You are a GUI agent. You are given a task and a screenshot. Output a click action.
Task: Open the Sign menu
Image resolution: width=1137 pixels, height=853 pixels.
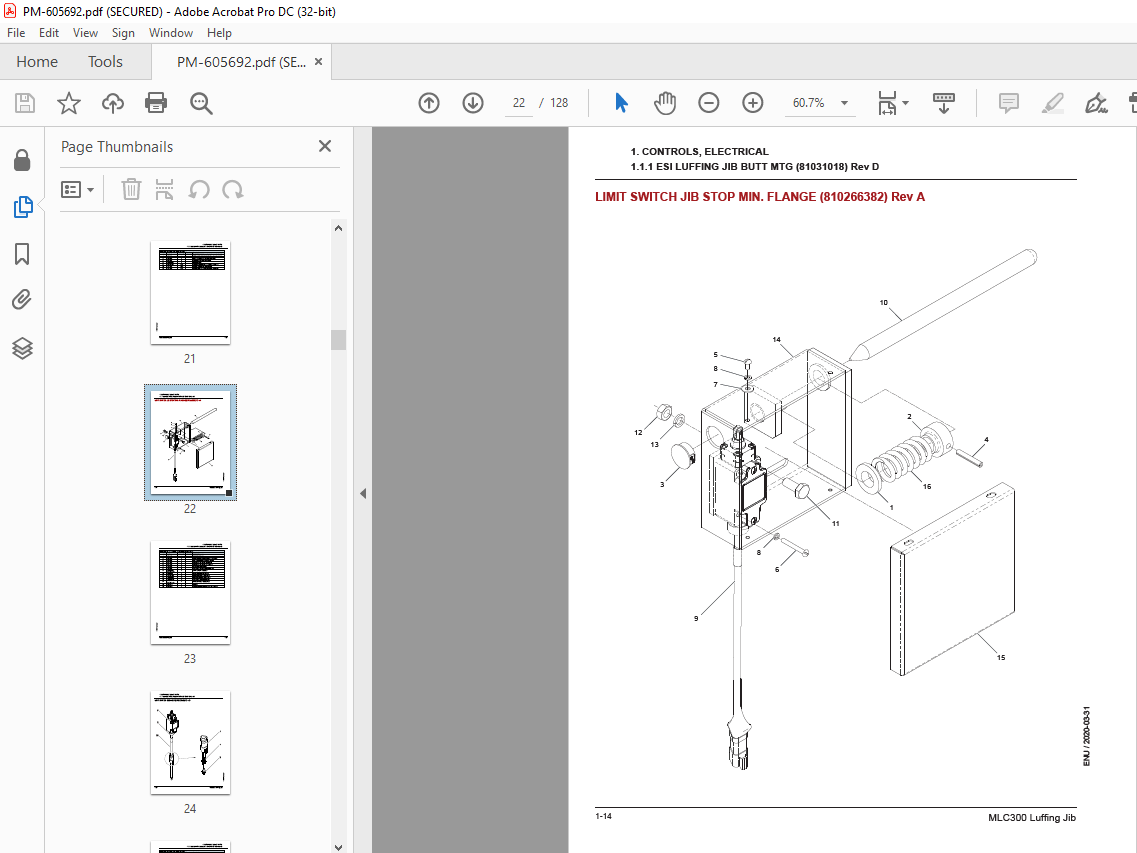[x=123, y=33]
